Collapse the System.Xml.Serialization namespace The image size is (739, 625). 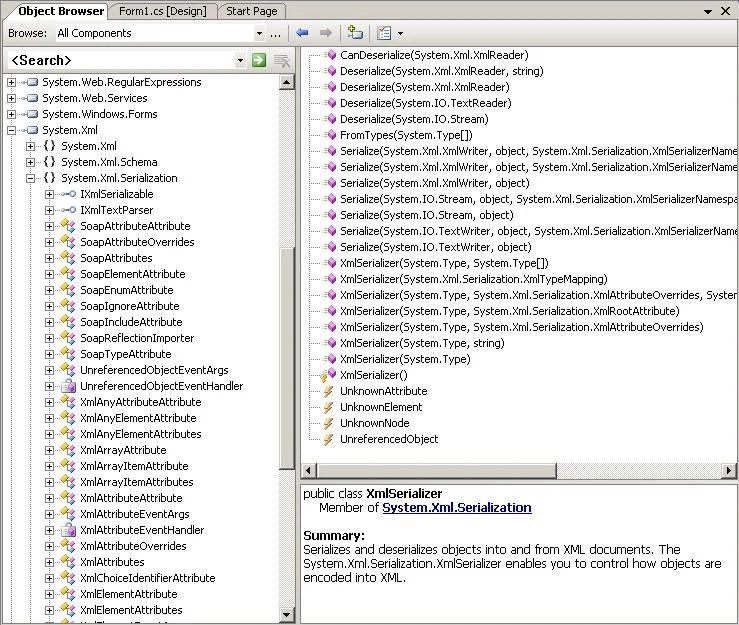(30, 179)
